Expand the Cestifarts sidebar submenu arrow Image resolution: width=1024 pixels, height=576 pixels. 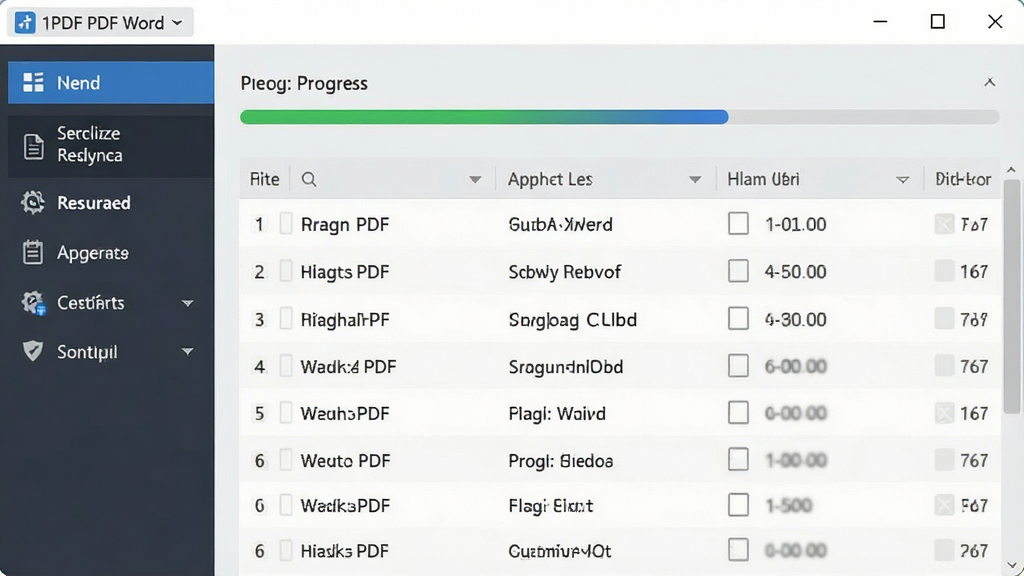[187, 303]
